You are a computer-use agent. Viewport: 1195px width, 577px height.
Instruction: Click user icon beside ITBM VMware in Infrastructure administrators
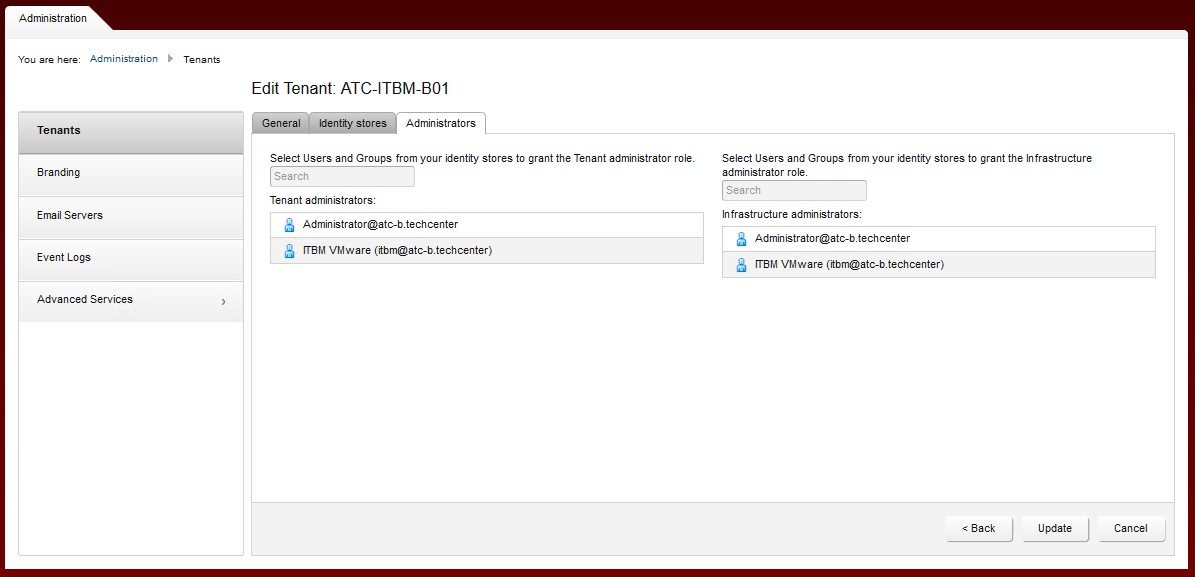(x=741, y=265)
